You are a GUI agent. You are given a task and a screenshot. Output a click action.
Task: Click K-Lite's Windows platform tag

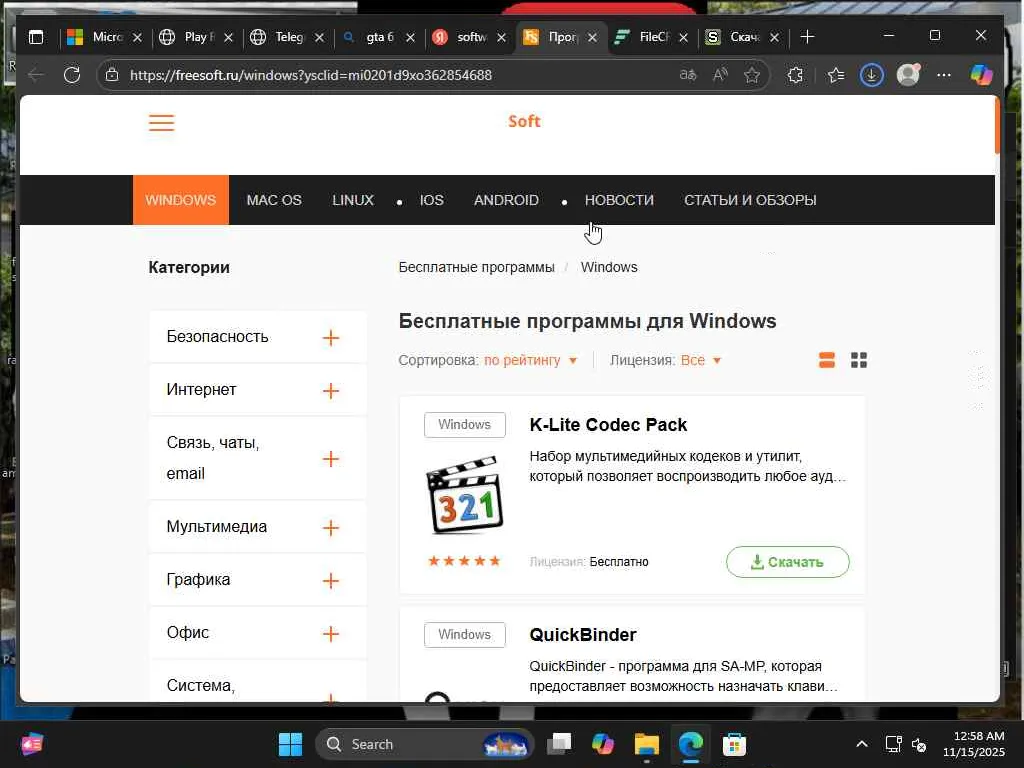point(464,424)
